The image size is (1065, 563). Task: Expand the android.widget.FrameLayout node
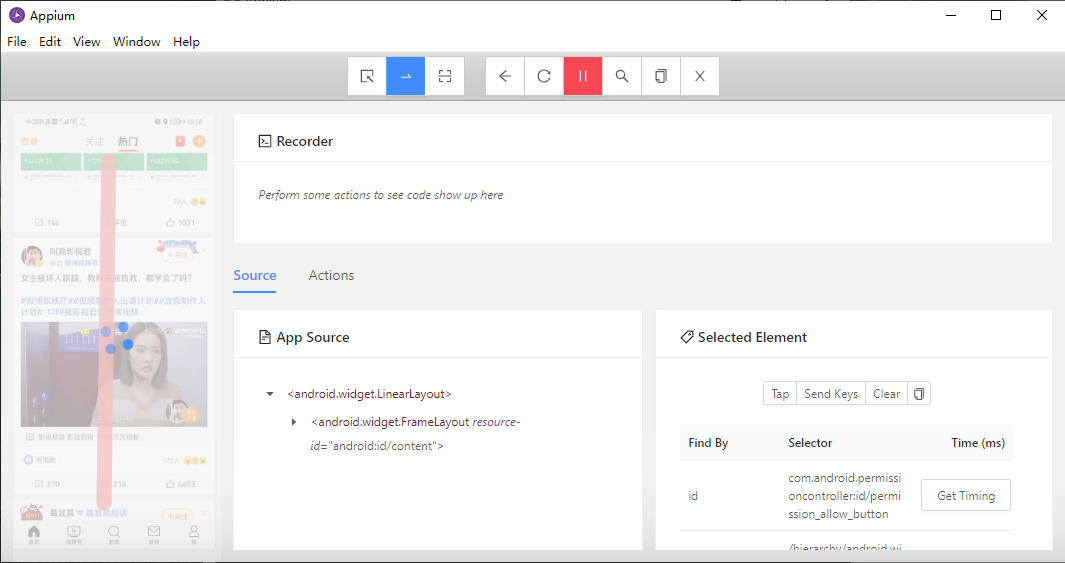[x=294, y=422]
